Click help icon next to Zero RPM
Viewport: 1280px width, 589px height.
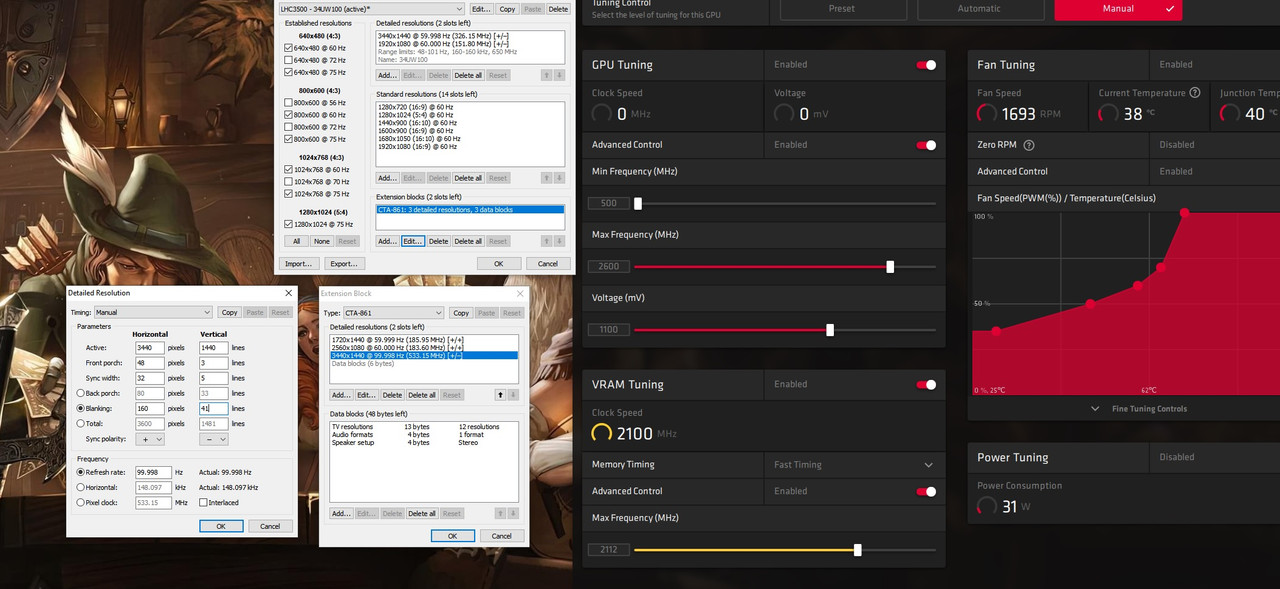(1029, 145)
